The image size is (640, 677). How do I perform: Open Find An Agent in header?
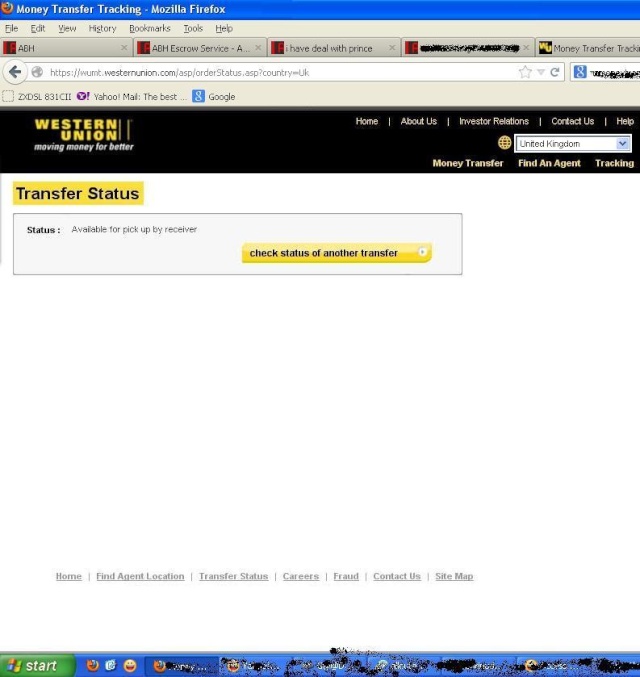pyautogui.click(x=549, y=163)
